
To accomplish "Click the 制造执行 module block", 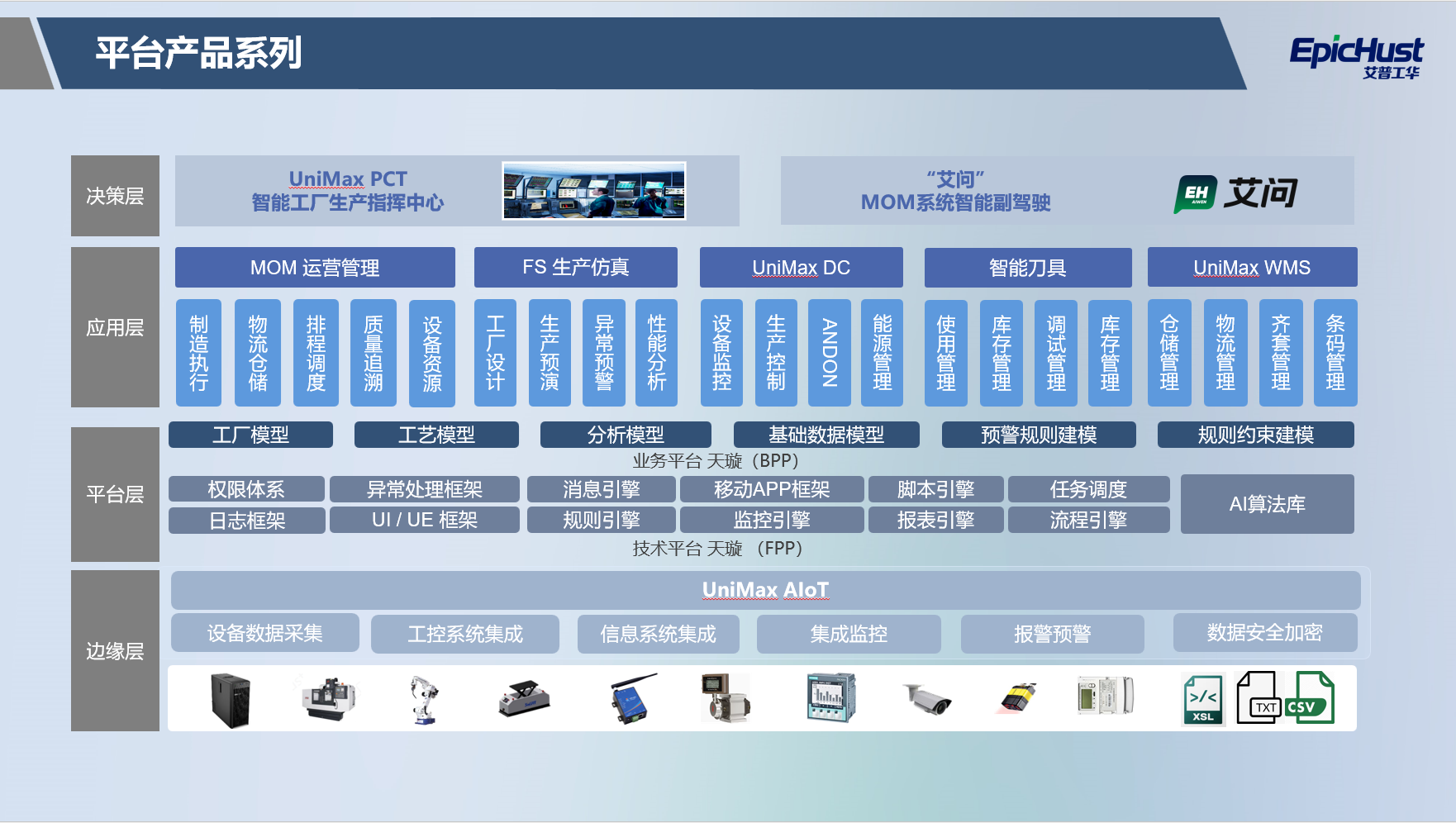I will (198, 353).
